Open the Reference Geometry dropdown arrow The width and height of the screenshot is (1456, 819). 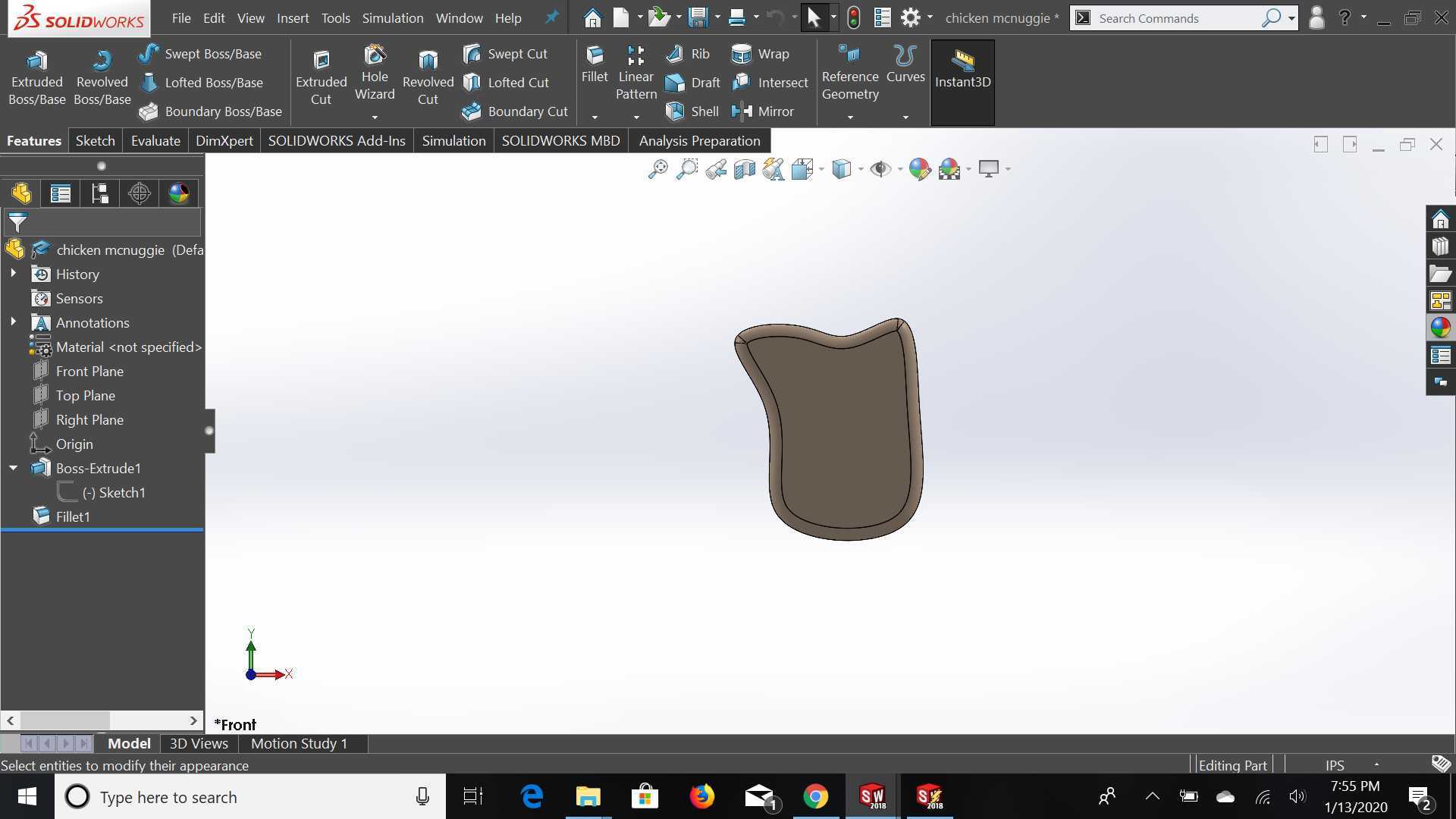tap(850, 118)
